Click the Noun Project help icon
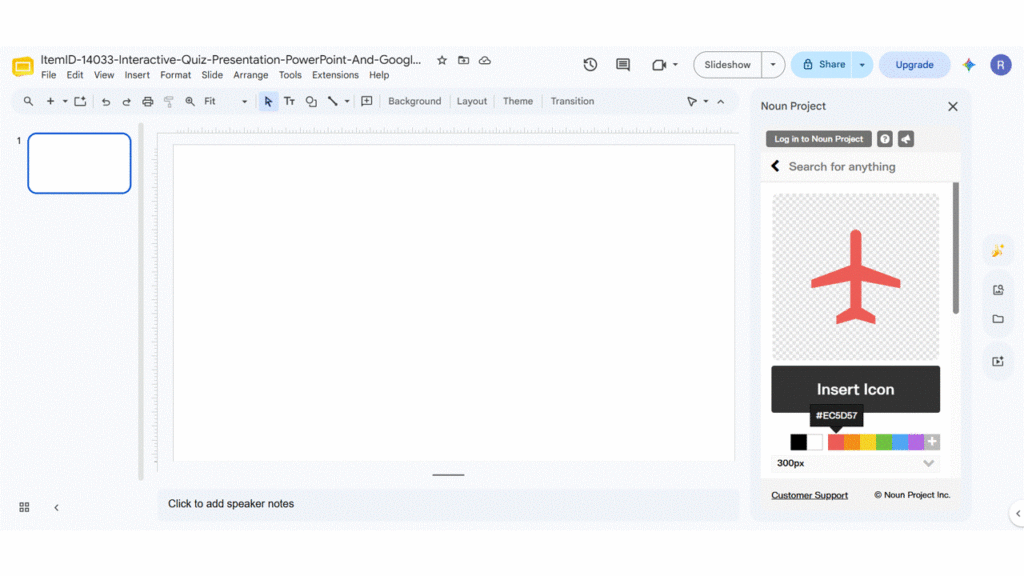 885,138
